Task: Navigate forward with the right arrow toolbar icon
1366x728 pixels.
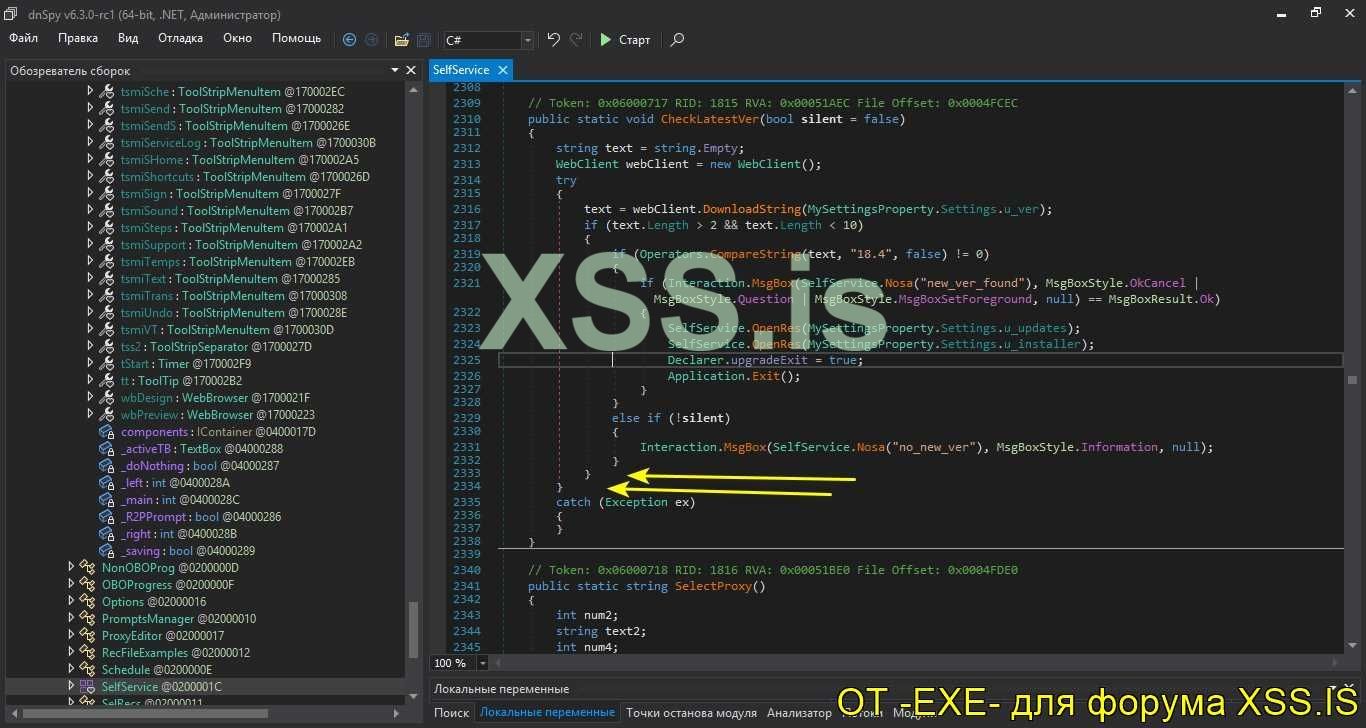Action: 372,40
